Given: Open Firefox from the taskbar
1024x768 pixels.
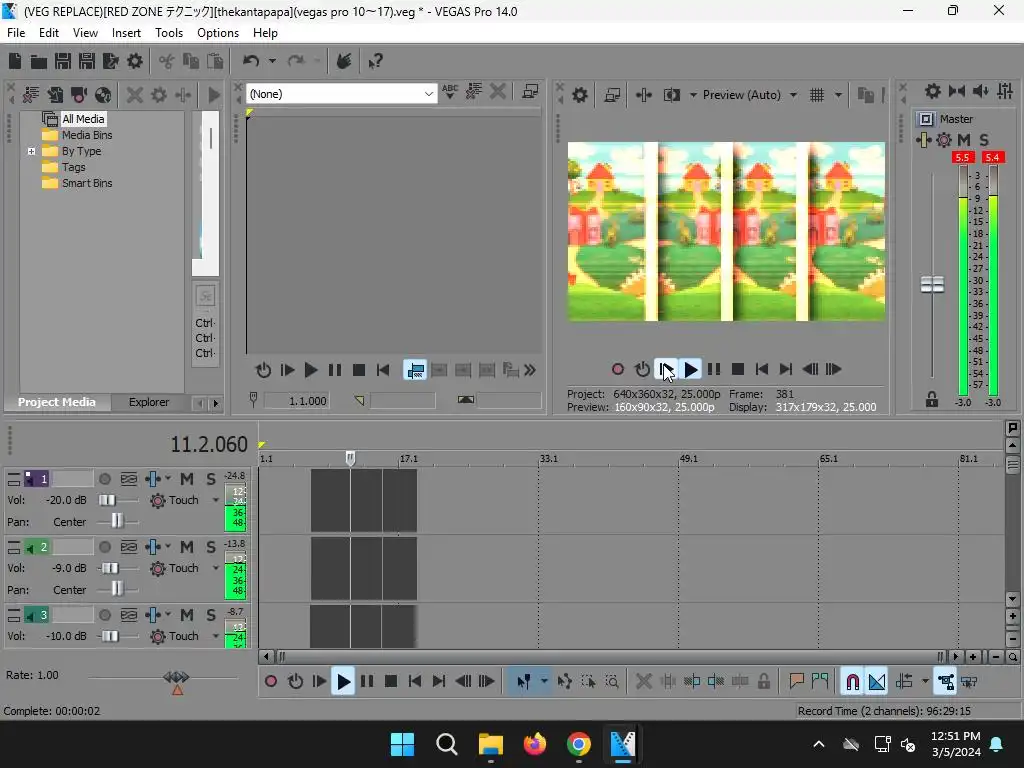Looking at the screenshot, I should pyautogui.click(x=534, y=744).
